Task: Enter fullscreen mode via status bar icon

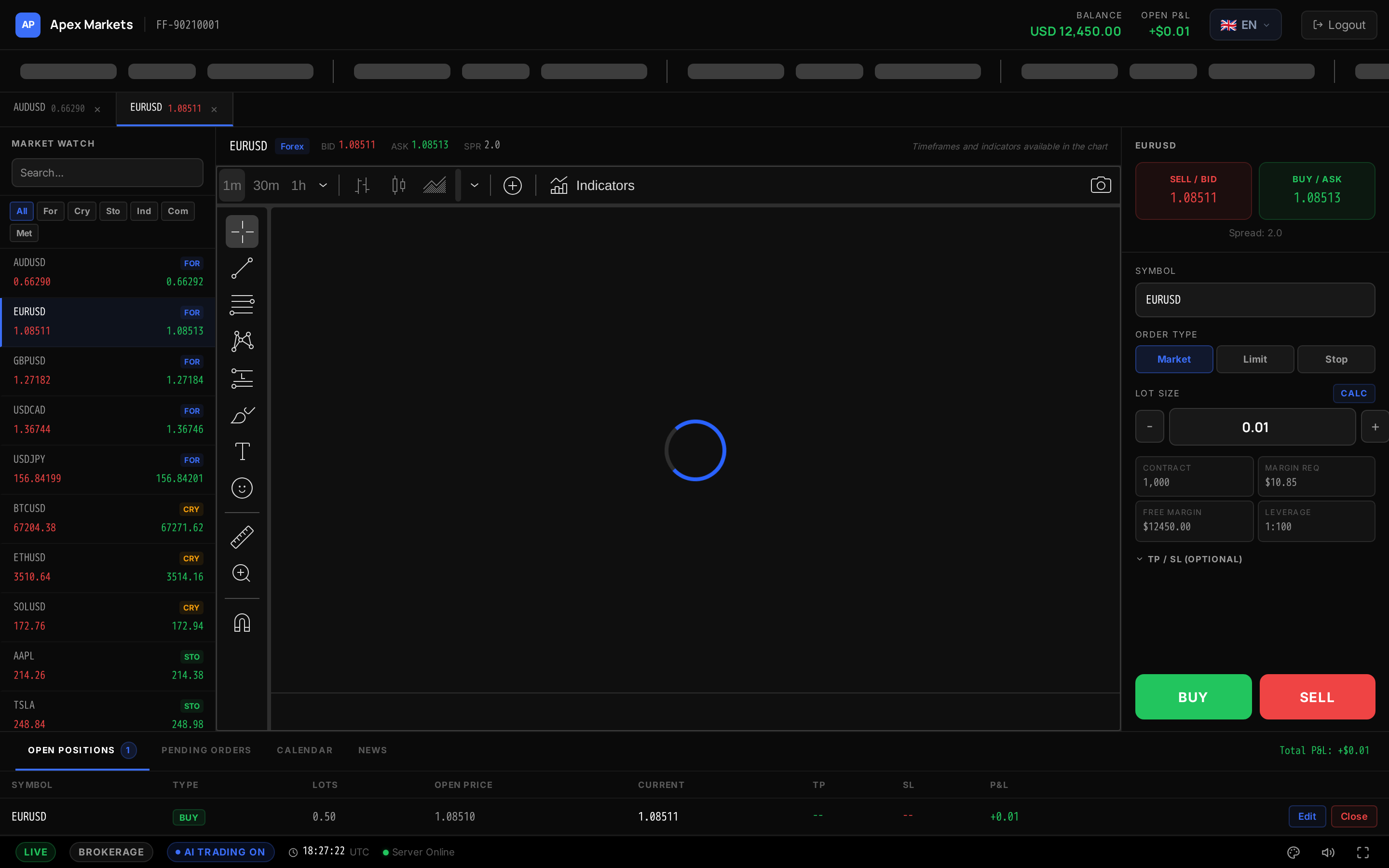Action: [x=1362, y=852]
